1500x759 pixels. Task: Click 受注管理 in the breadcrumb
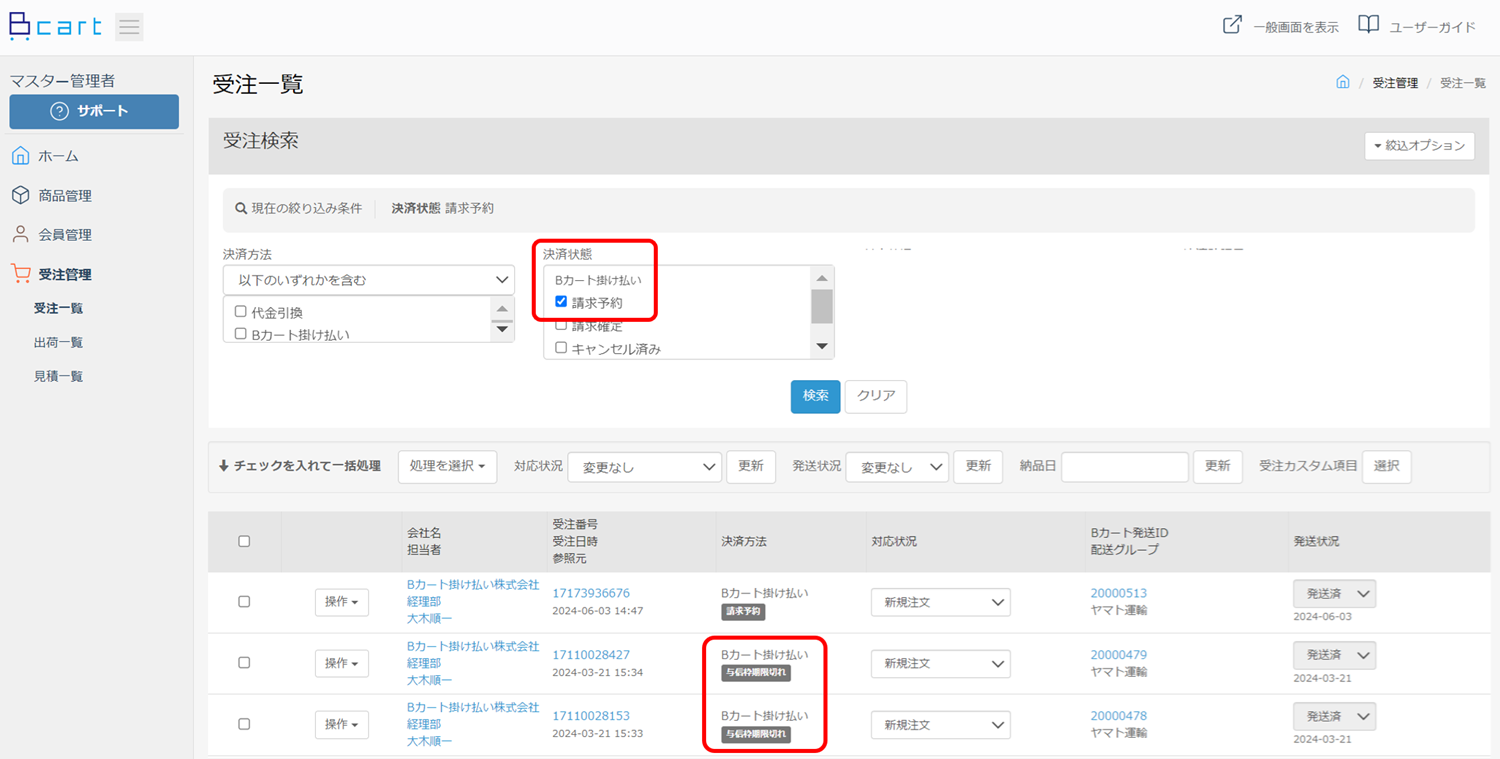(x=1395, y=83)
